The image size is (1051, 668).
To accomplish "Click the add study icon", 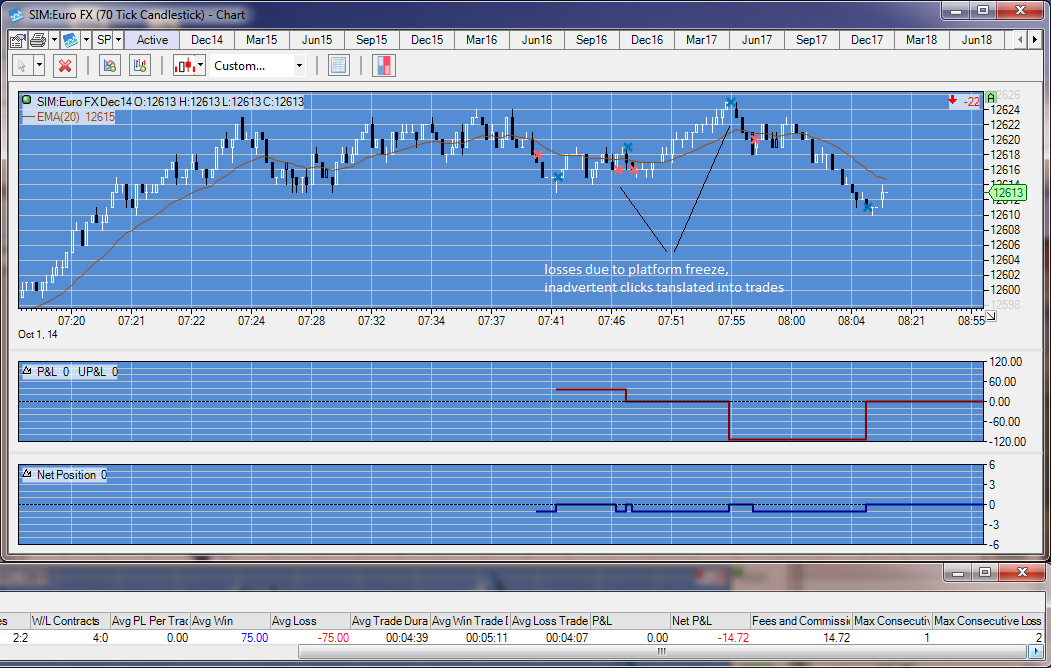I will point(110,66).
